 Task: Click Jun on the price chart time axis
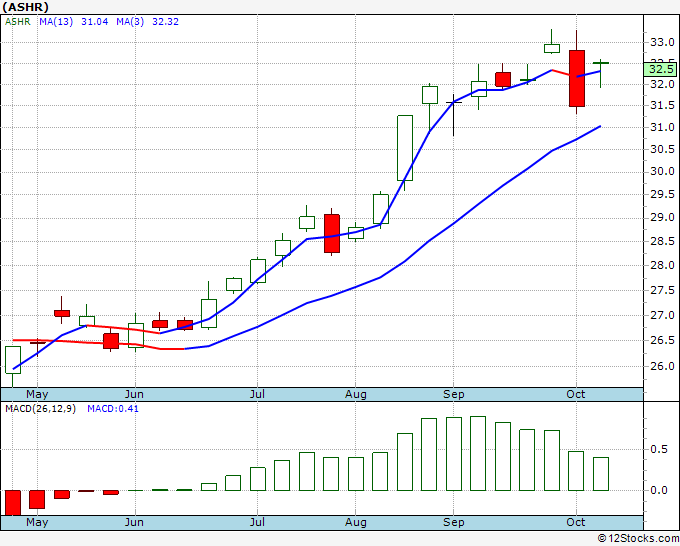(134, 395)
